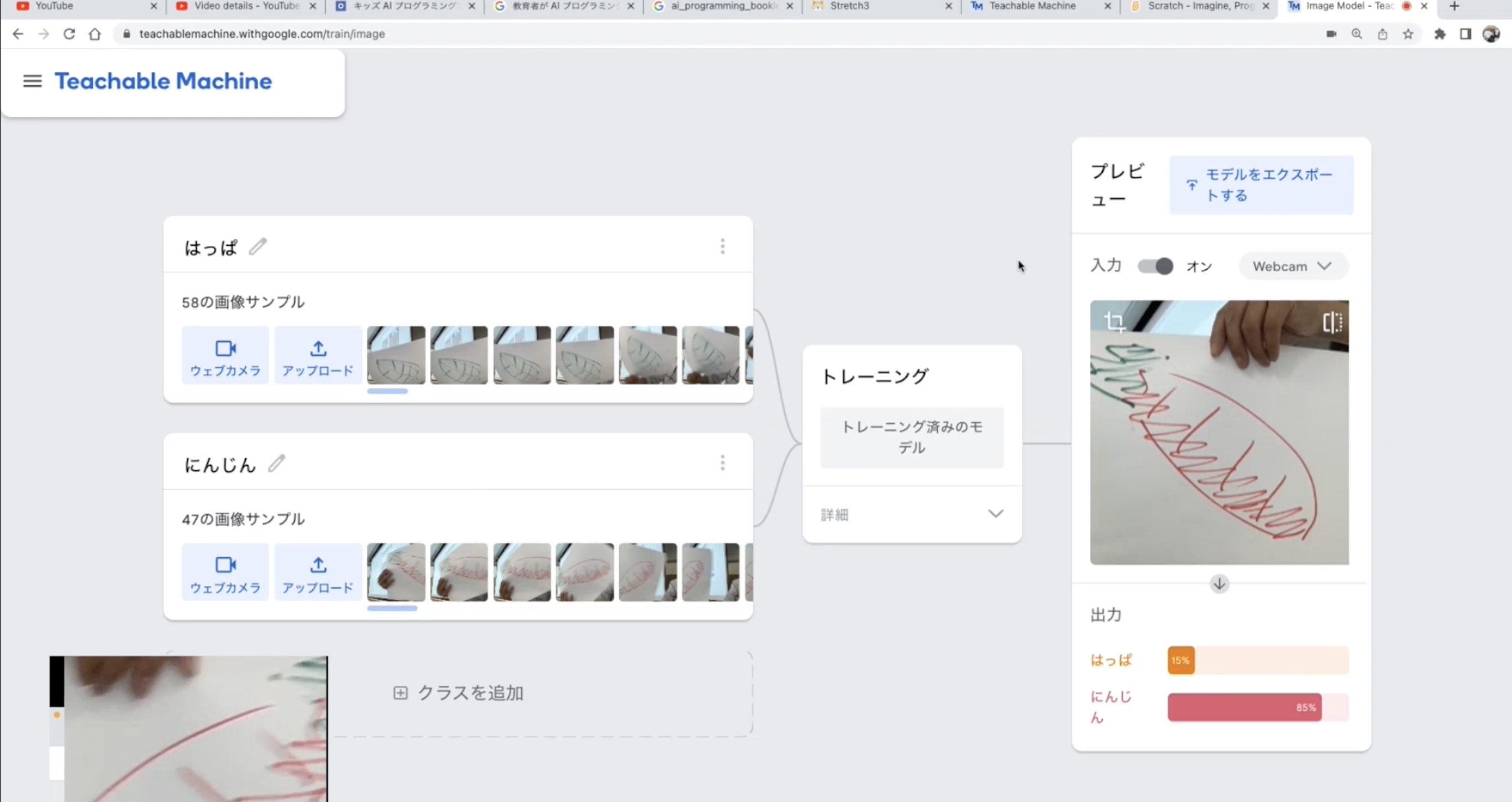The height and width of the screenshot is (802, 1512).
Task: Click the 58の画像サンプル text
Action: [243, 302]
